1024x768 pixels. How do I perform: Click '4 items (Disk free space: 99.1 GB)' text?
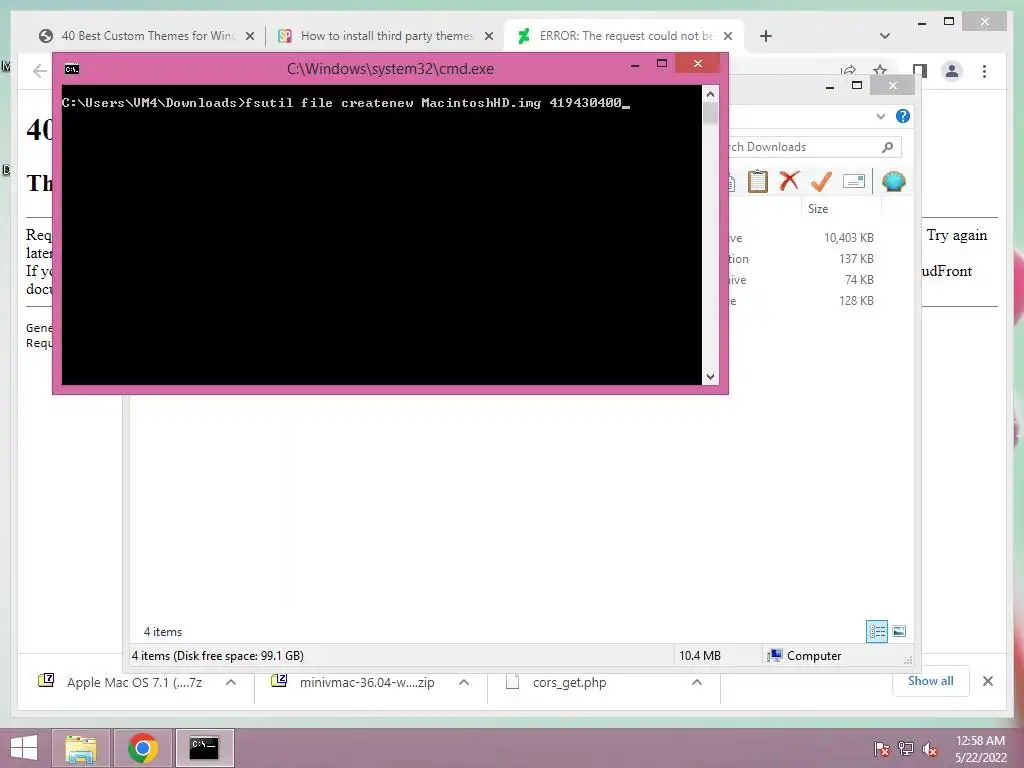coord(217,655)
